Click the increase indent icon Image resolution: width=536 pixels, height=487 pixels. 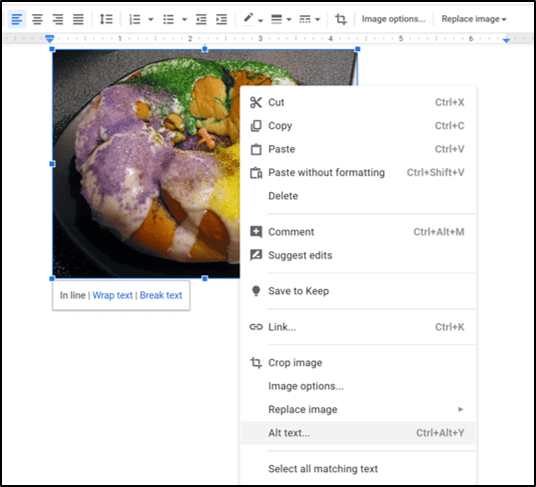pyautogui.click(x=222, y=19)
